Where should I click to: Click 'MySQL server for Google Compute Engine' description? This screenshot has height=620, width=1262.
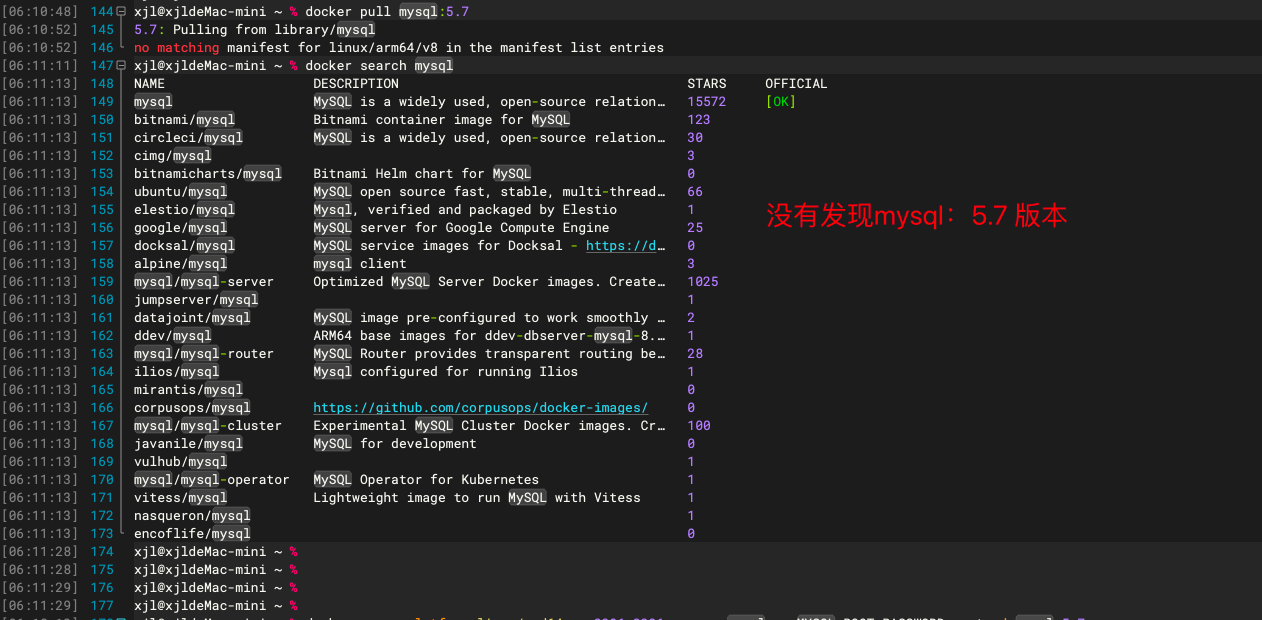point(461,228)
